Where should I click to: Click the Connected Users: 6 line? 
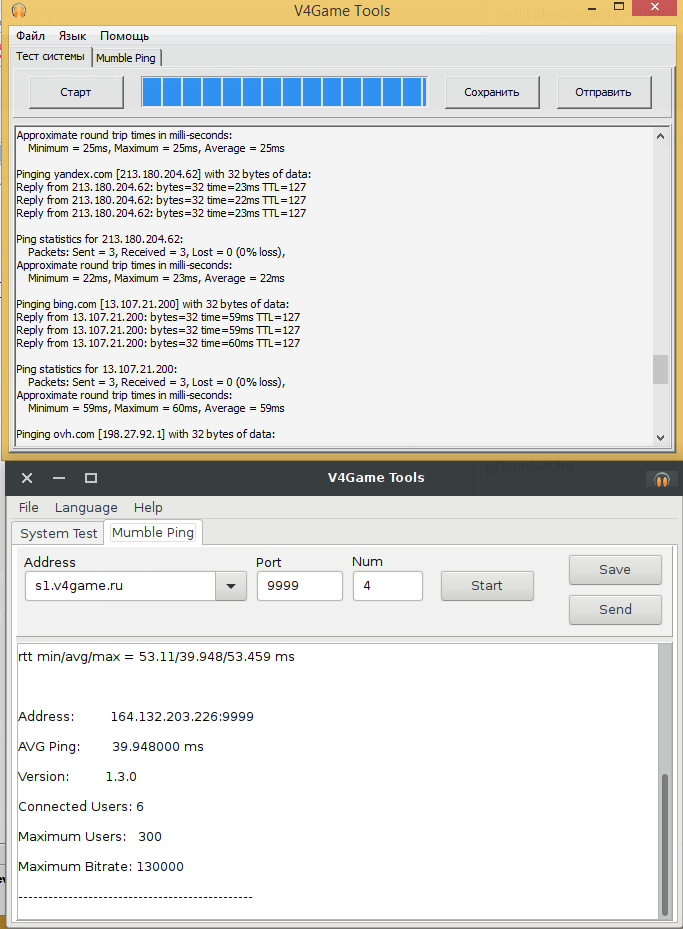[81, 807]
